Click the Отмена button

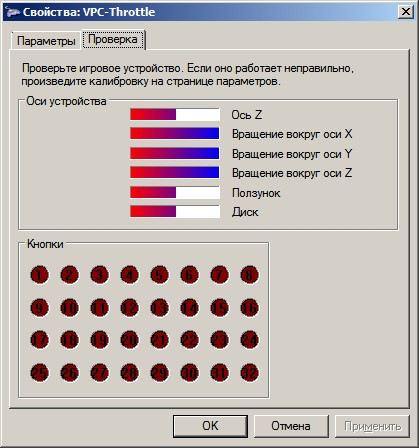click(291, 426)
